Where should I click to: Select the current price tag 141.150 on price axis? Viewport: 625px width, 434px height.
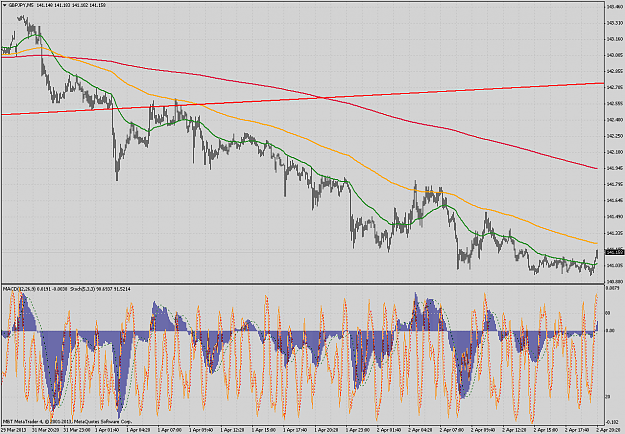click(615, 252)
